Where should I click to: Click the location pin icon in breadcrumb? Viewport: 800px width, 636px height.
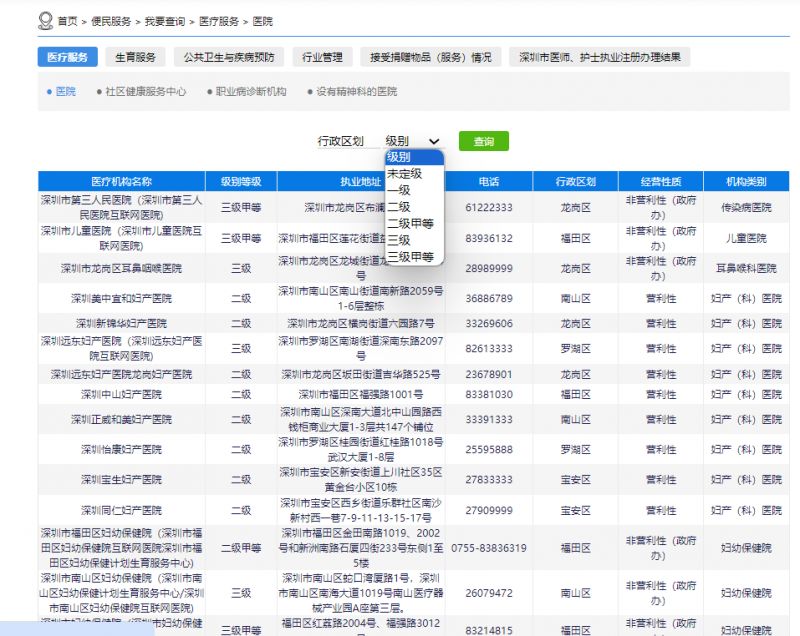coord(45,21)
